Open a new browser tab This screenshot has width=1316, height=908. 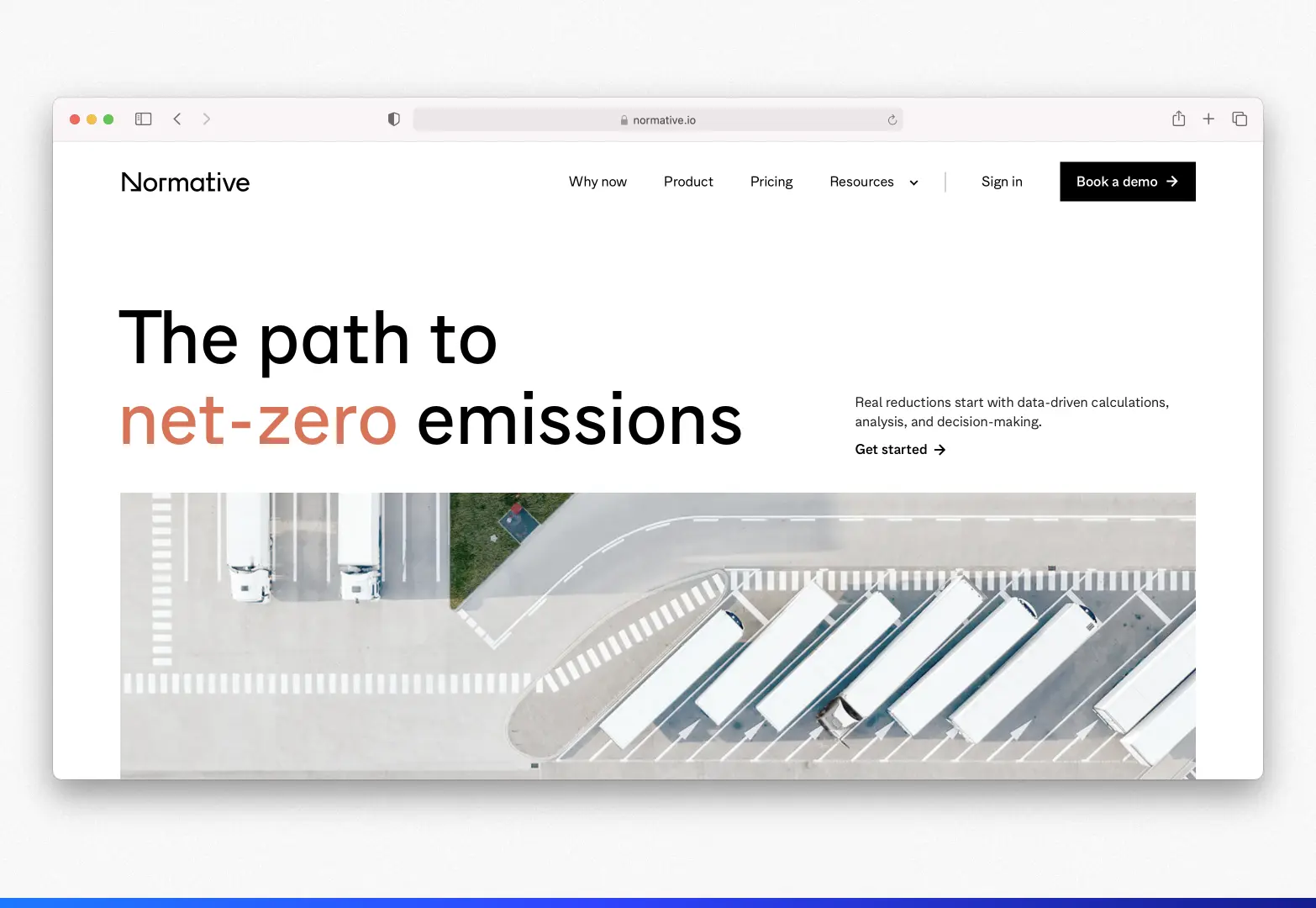point(1208,119)
